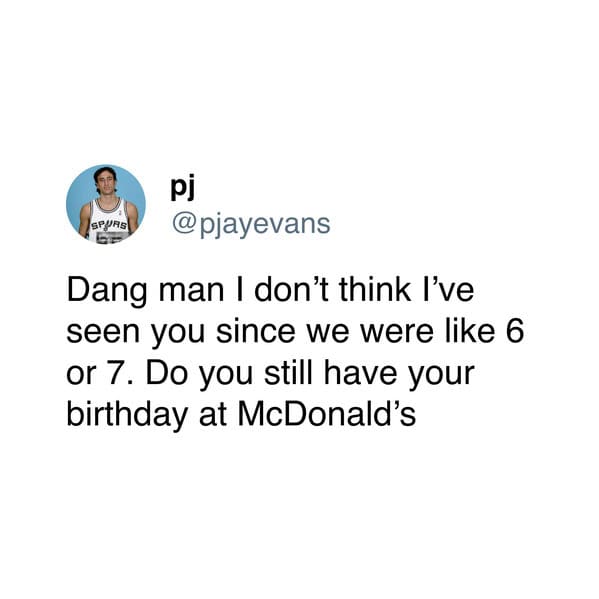Click the word birthday in the tweet
Viewport: 599px width, 599px height.
[x=127, y=416]
